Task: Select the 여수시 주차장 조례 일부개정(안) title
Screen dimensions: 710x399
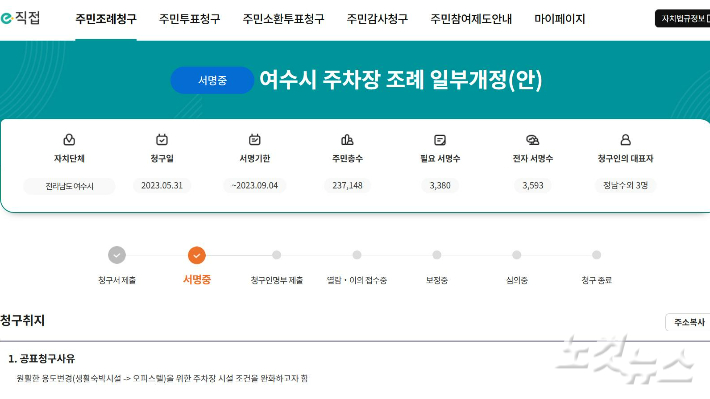Action: 400,80
